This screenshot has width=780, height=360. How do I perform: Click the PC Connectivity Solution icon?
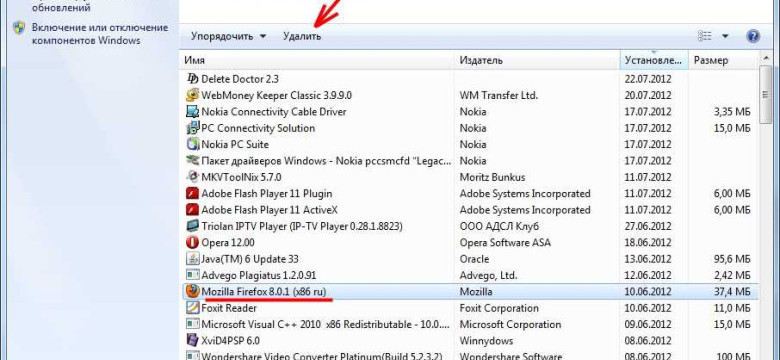(x=192, y=128)
